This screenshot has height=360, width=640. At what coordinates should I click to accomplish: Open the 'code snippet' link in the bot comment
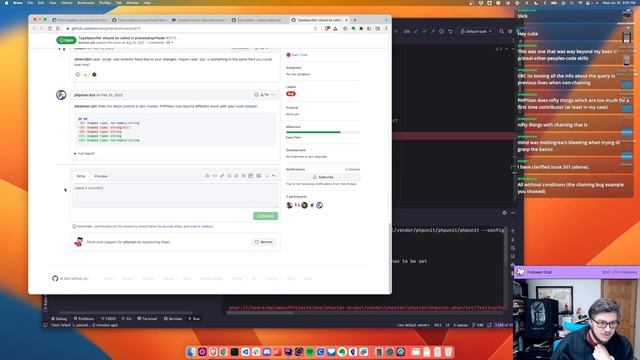point(247,106)
